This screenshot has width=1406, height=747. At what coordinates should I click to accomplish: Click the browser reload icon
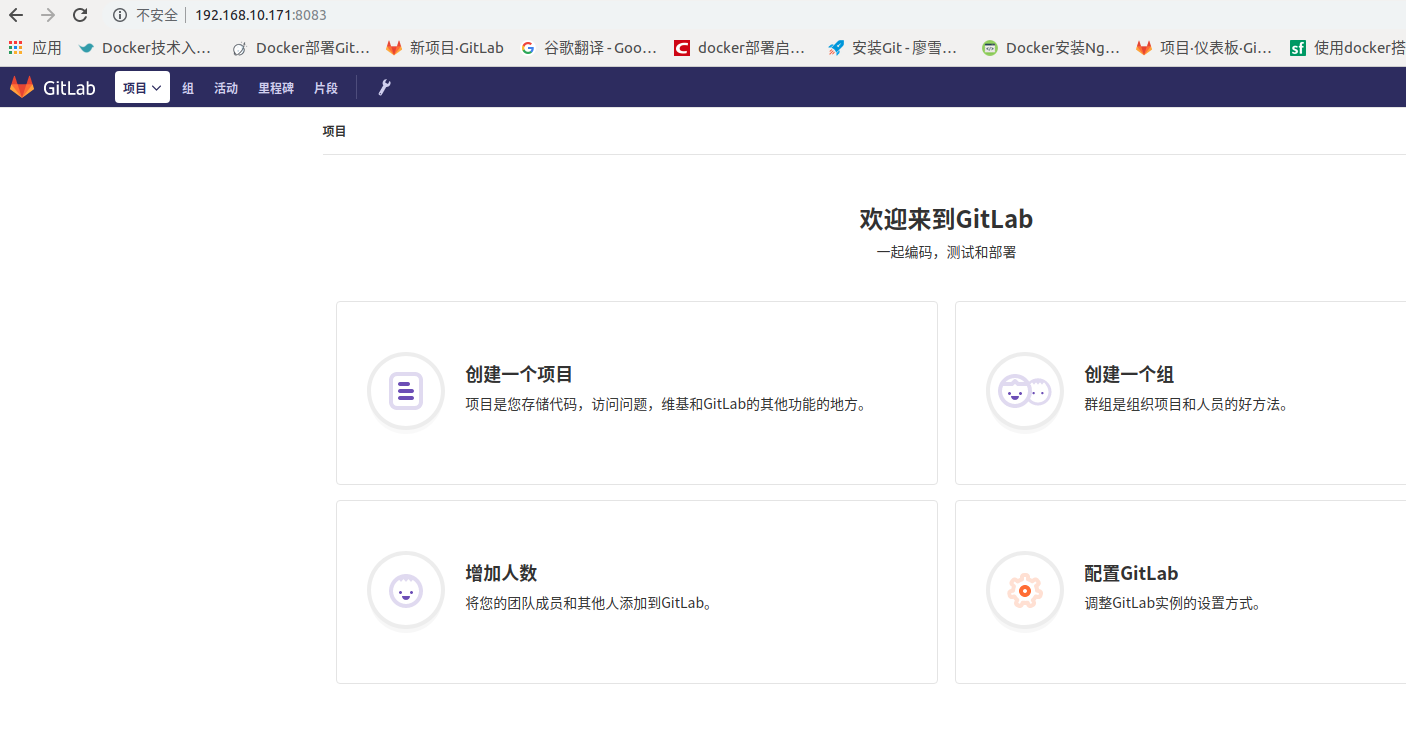tap(79, 15)
